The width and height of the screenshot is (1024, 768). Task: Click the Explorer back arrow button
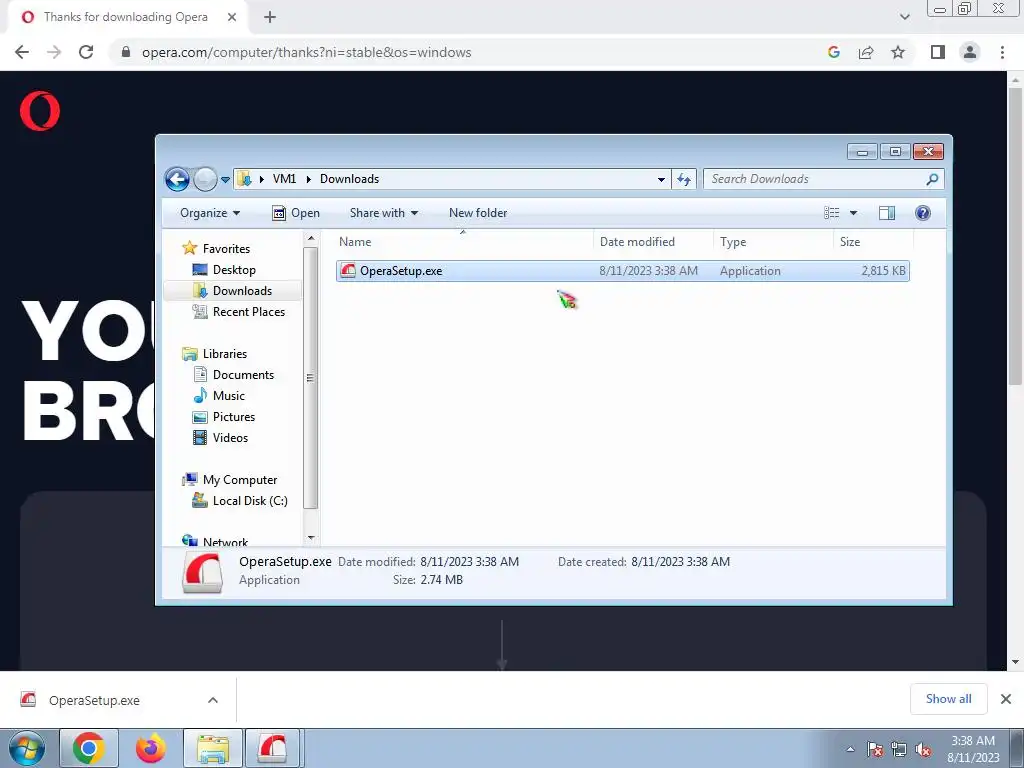coord(177,179)
